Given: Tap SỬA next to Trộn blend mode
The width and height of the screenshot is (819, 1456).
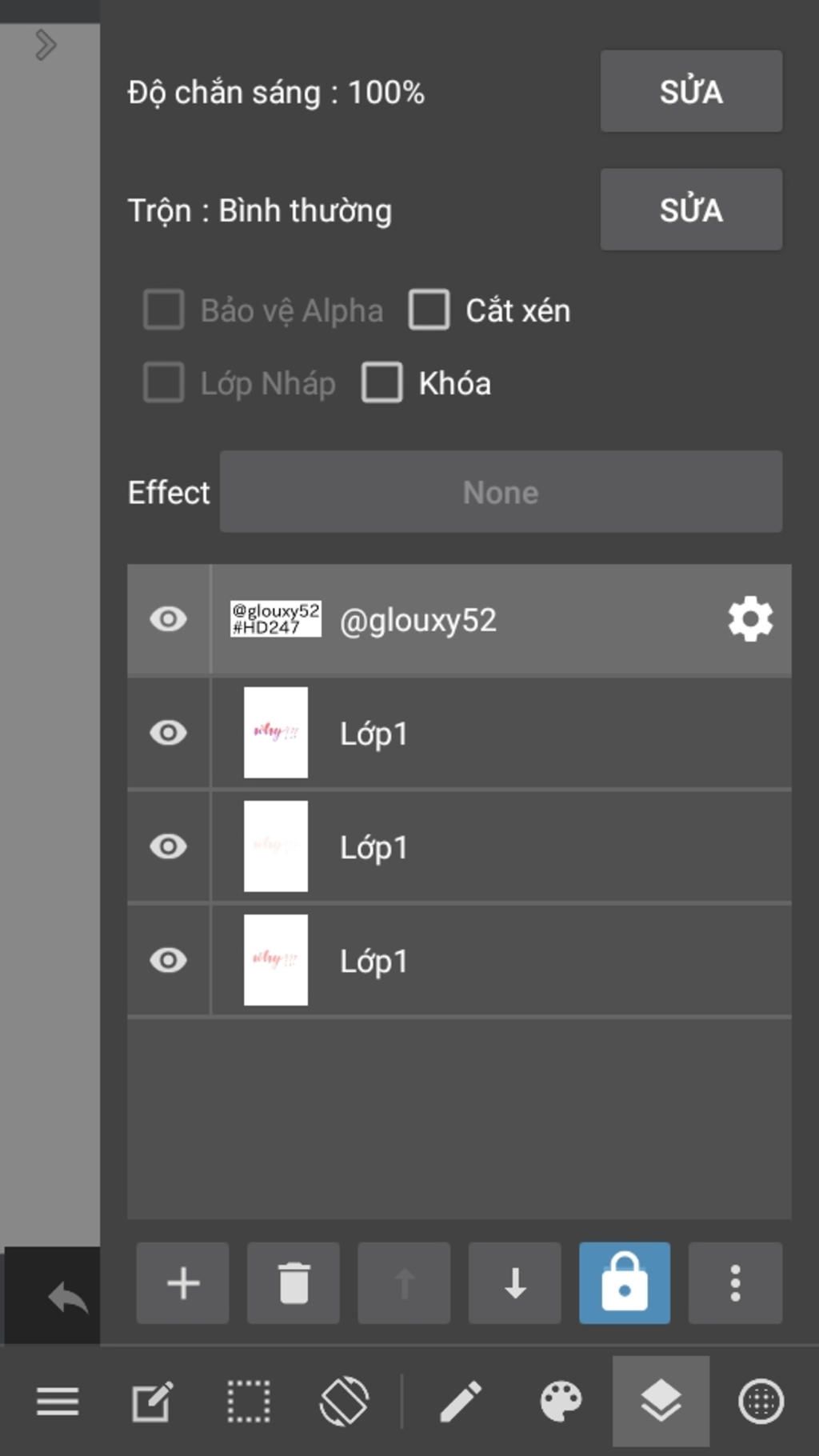Looking at the screenshot, I should (x=691, y=210).
